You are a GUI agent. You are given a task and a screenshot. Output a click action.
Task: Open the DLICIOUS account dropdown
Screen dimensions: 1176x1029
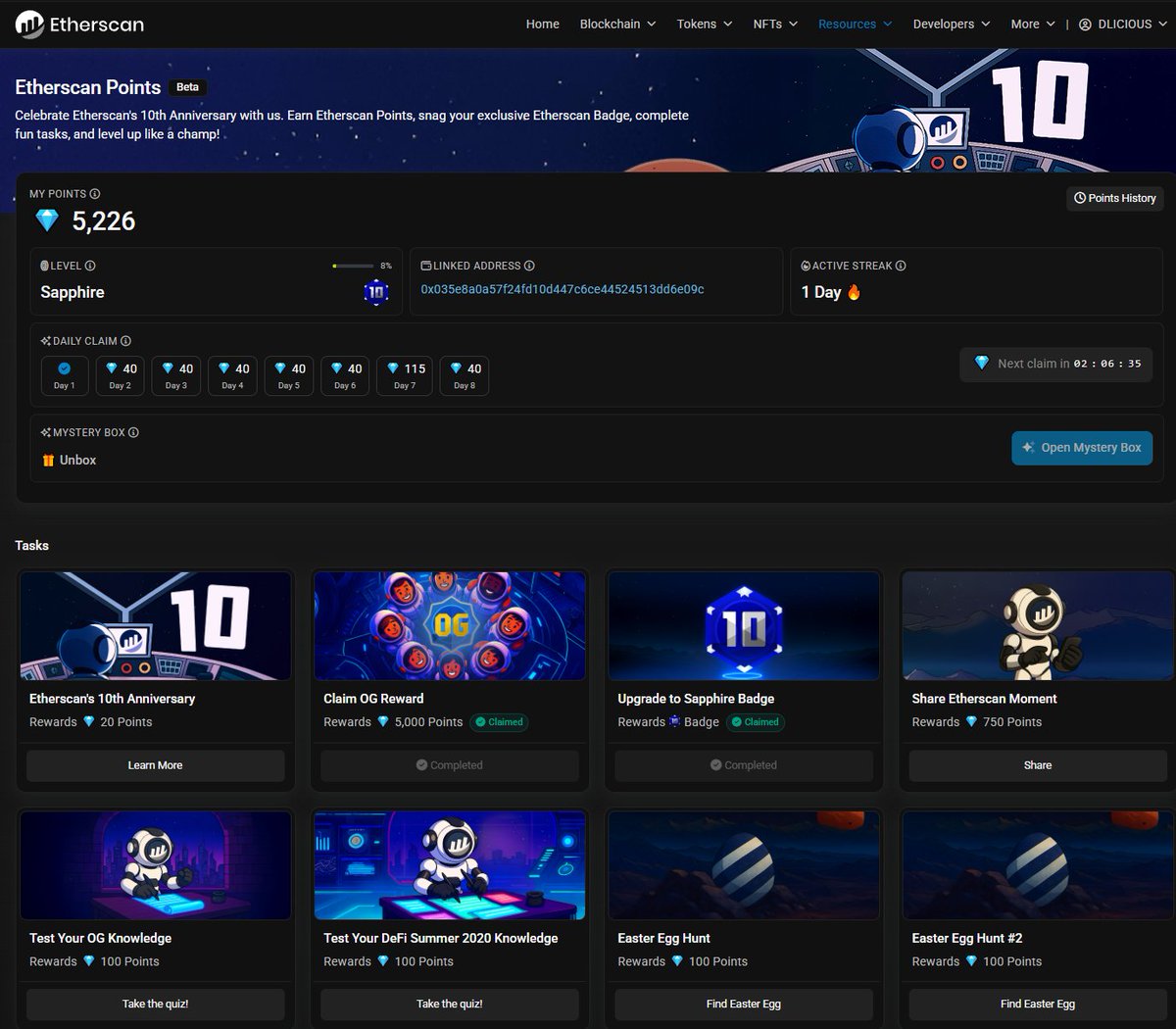point(1123,24)
